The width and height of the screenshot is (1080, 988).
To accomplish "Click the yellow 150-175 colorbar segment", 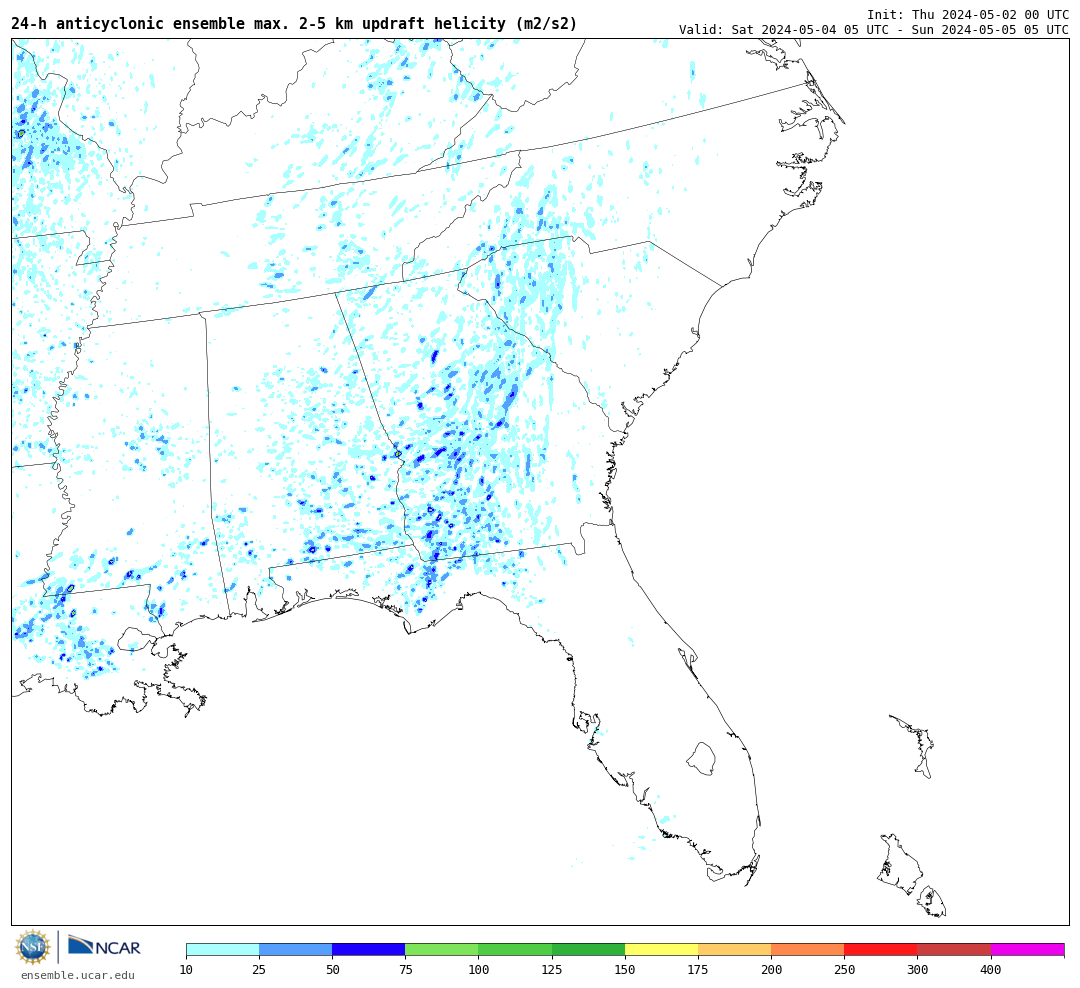I will [x=661, y=949].
